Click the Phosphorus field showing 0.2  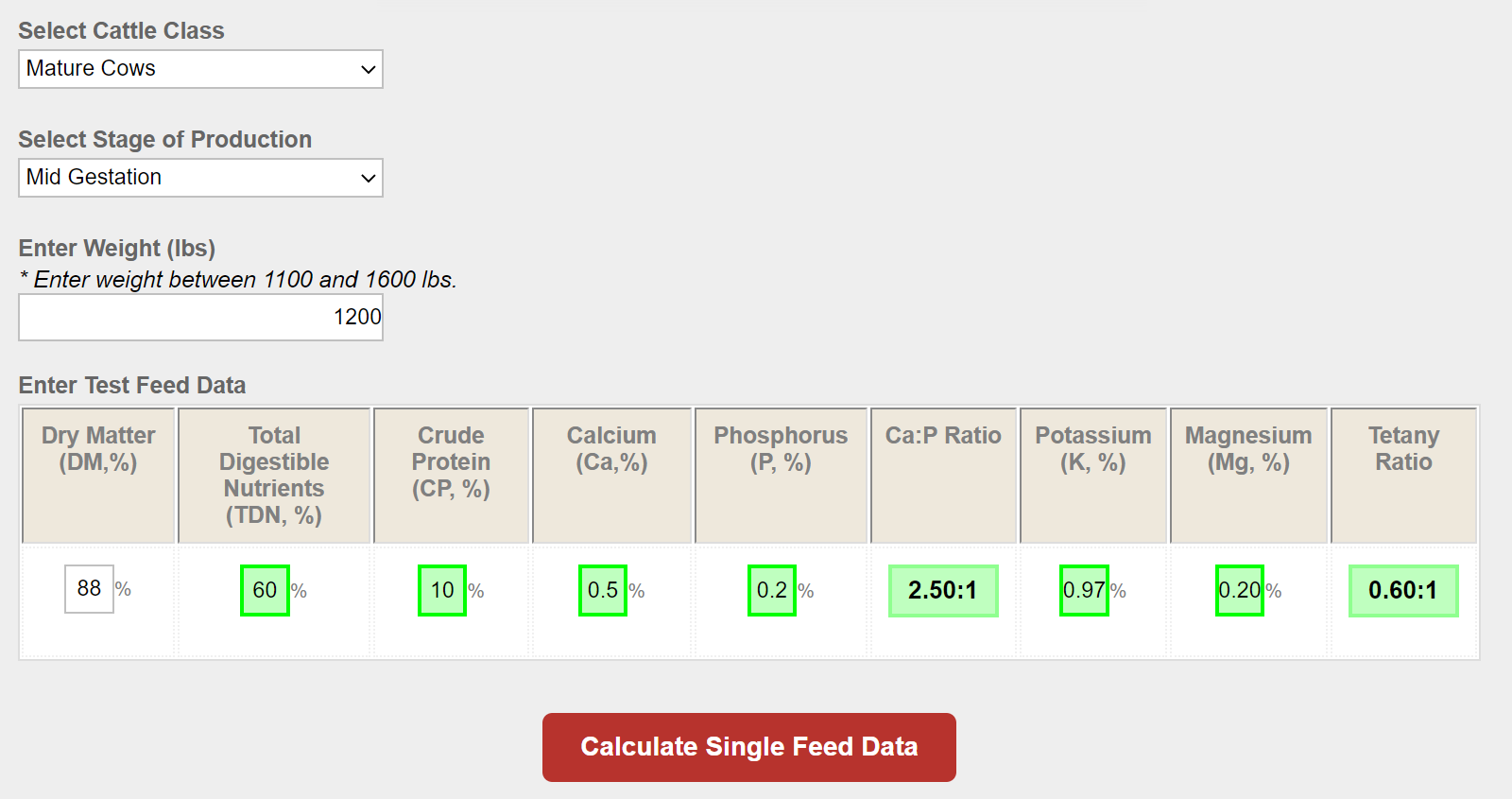click(772, 590)
